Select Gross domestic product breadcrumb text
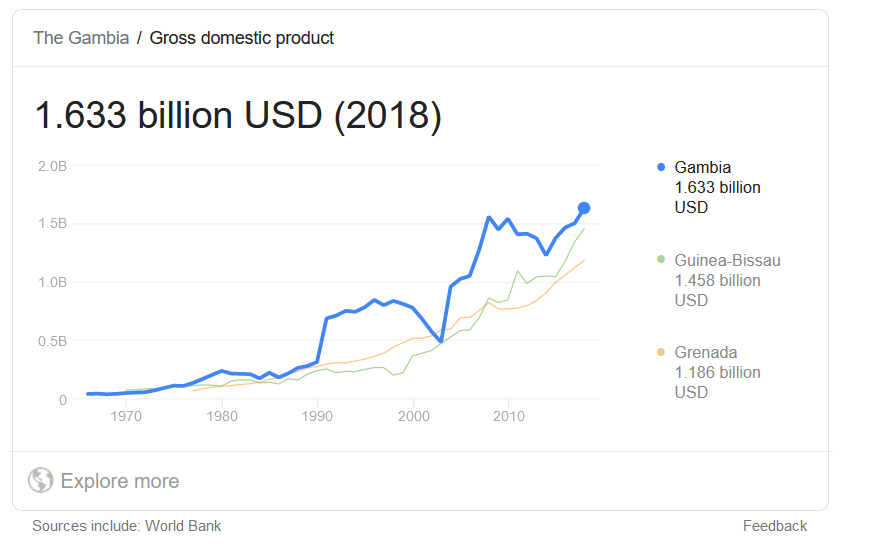The width and height of the screenshot is (872, 554). click(241, 38)
